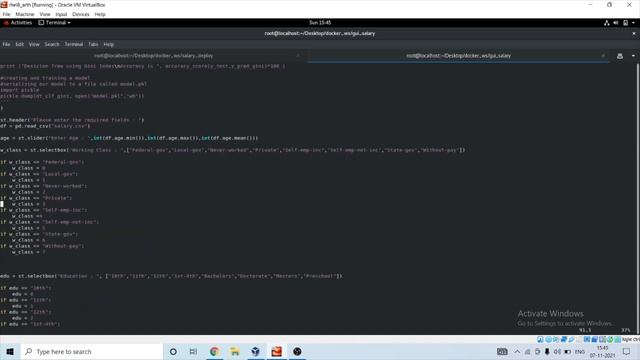This screenshot has width=640, height=360.
Task: Close the salary_deploy terminal tab
Action: (298, 56)
